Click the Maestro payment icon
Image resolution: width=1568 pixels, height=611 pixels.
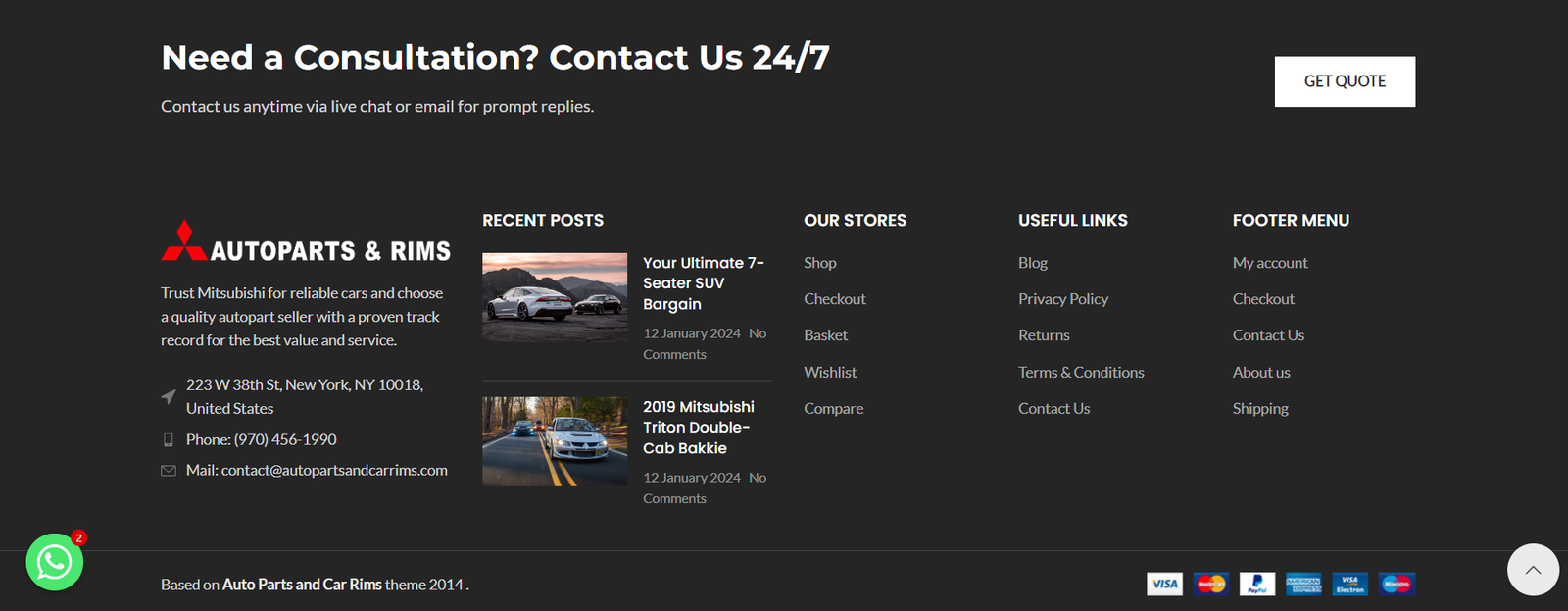point(1396,585)
